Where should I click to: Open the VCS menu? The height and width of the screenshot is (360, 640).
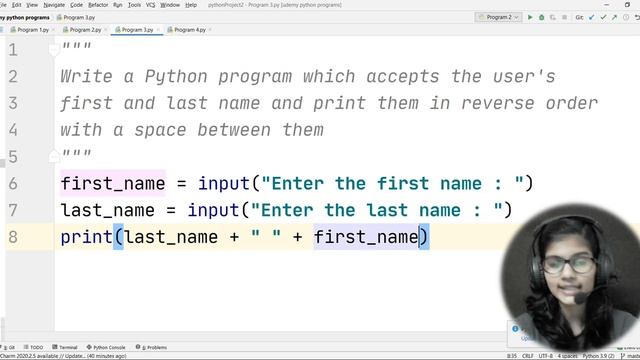point(150,5)
